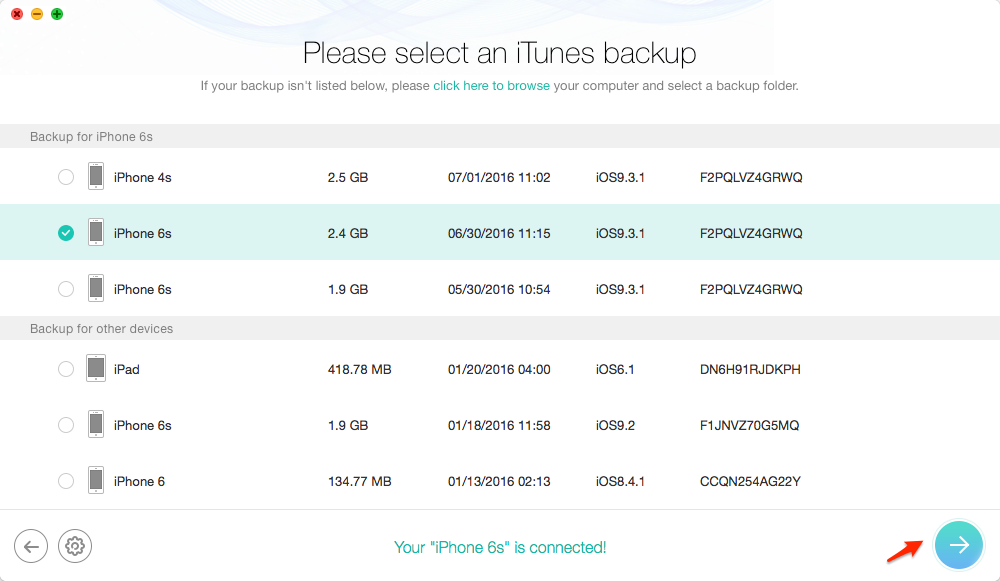Screen dimensions: 1000x581
Task: Click the 'iPhone 6' device name
Action: pos(139,482)
